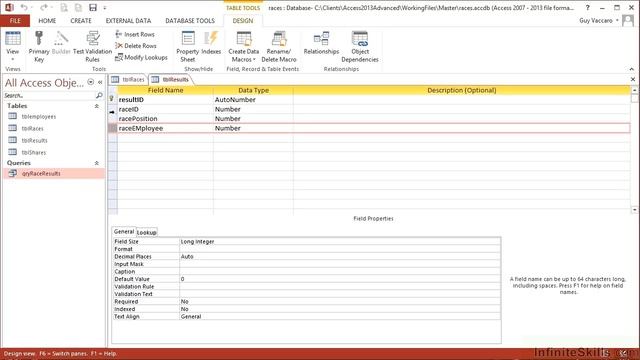Screen dimensions: 640x360
Task: Click the Decimal Places property value
Action: (x=340, y=257)
